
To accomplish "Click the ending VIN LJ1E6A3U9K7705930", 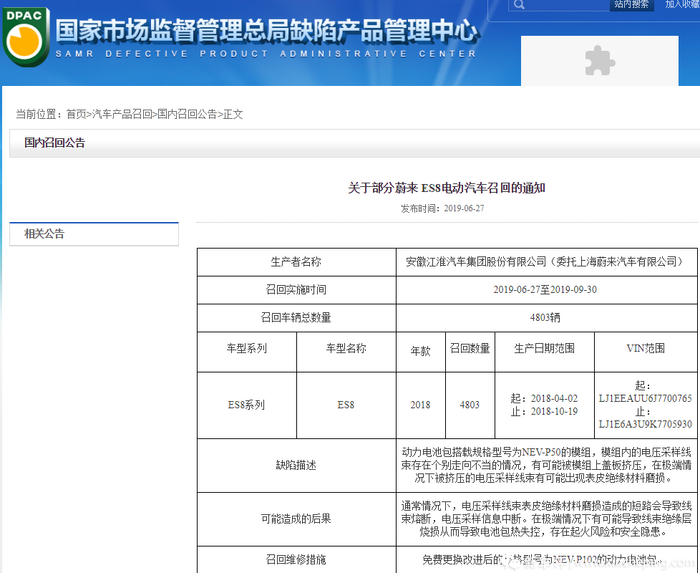I will [645, 424].
